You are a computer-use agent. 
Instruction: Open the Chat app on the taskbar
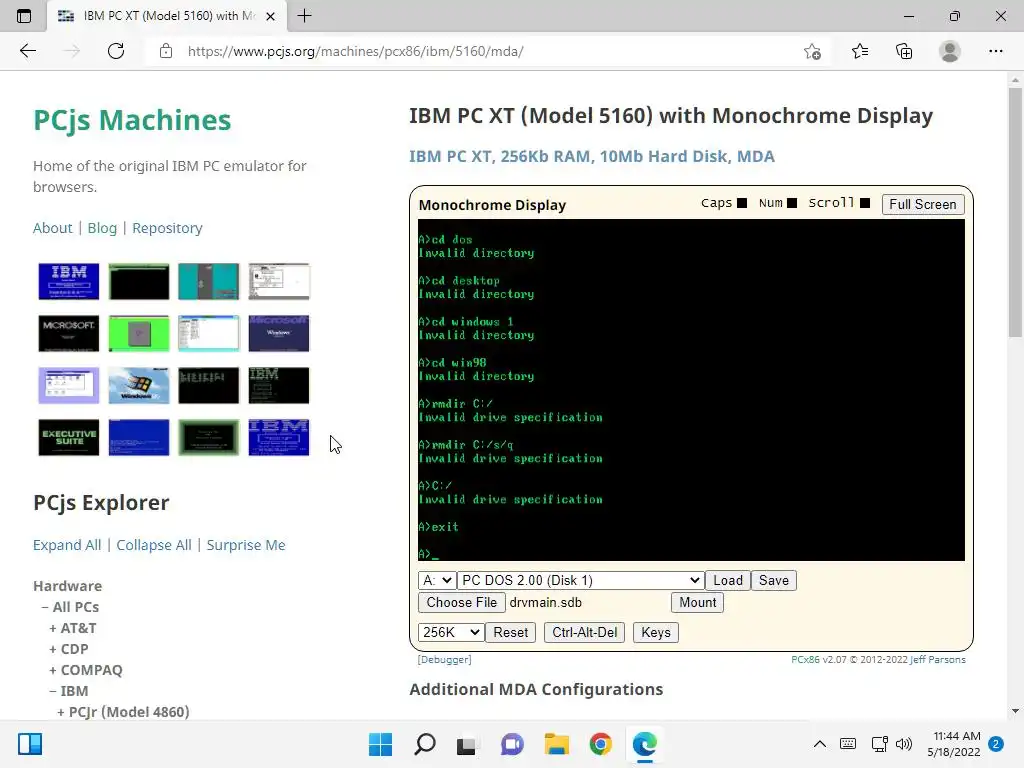(x=512, y=744)
